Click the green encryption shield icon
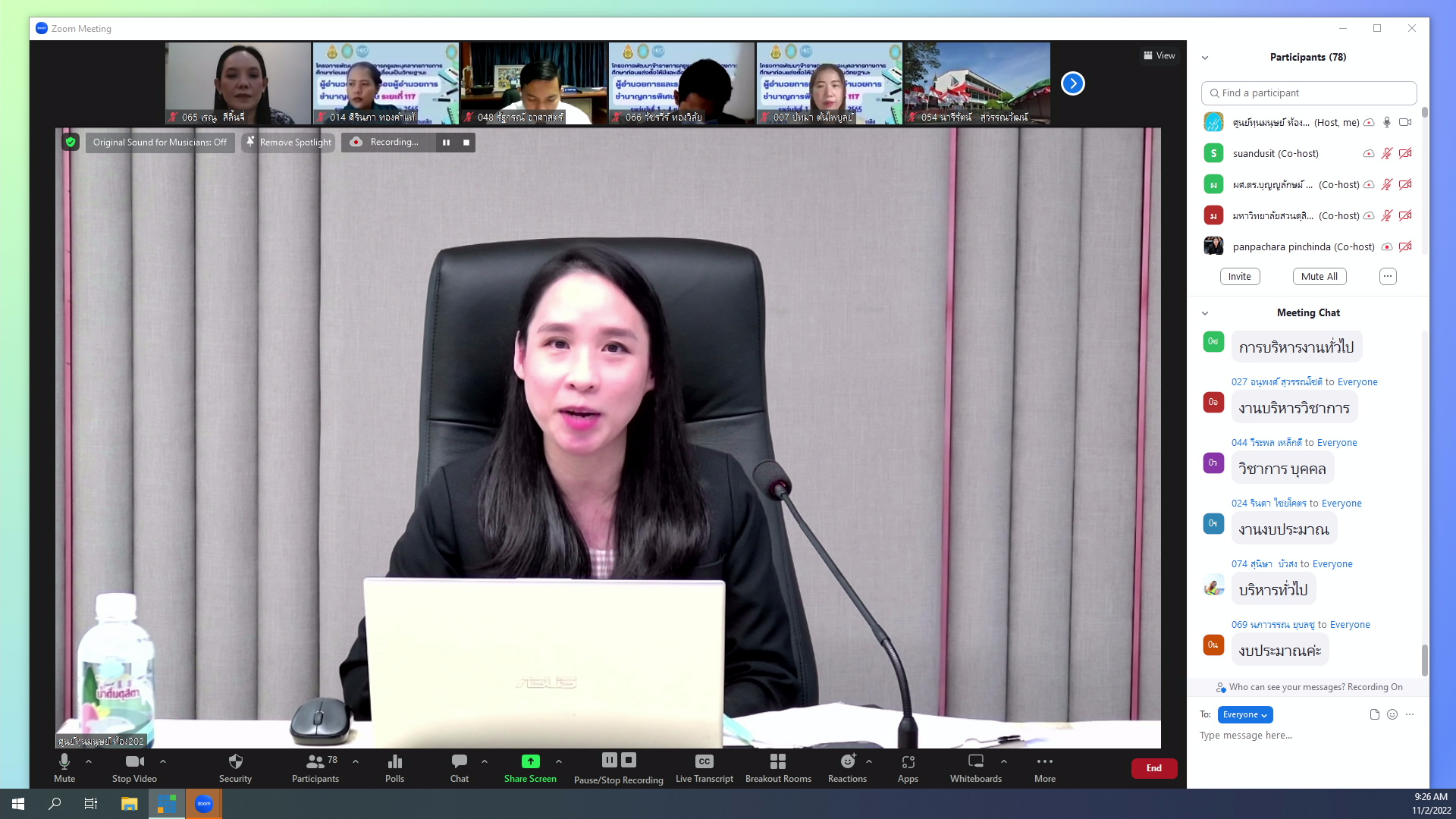The height and width of the screenshot is (819, 1456). (71, 142)
